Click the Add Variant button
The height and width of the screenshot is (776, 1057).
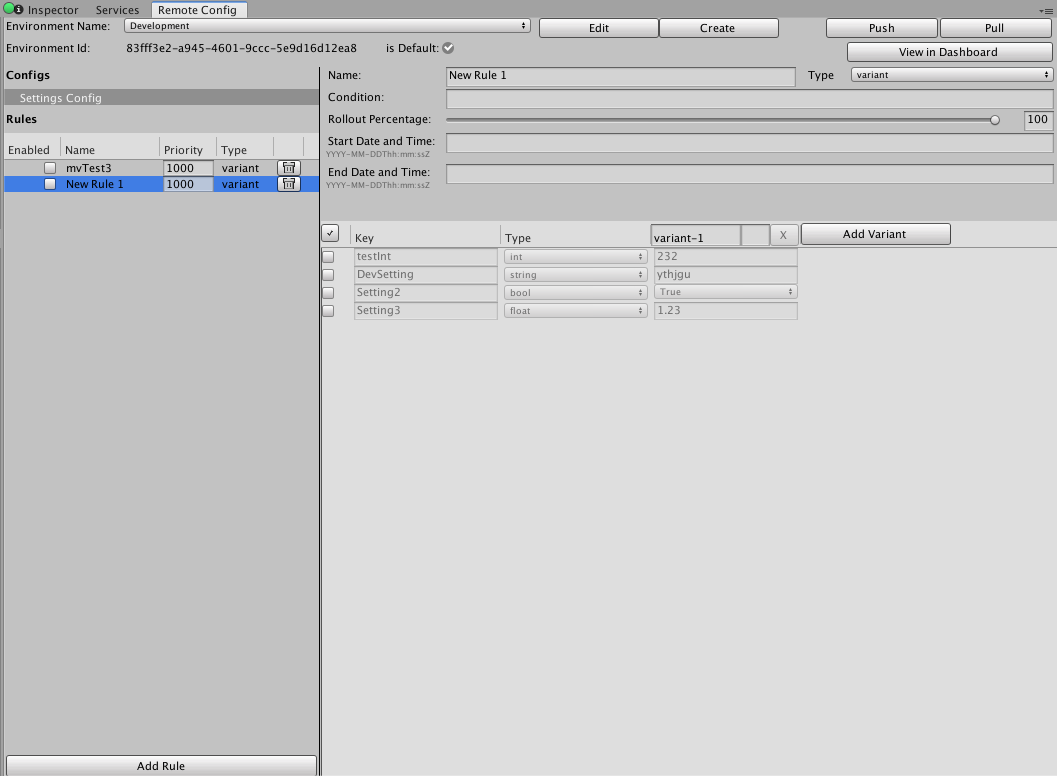tap(874, 234)
